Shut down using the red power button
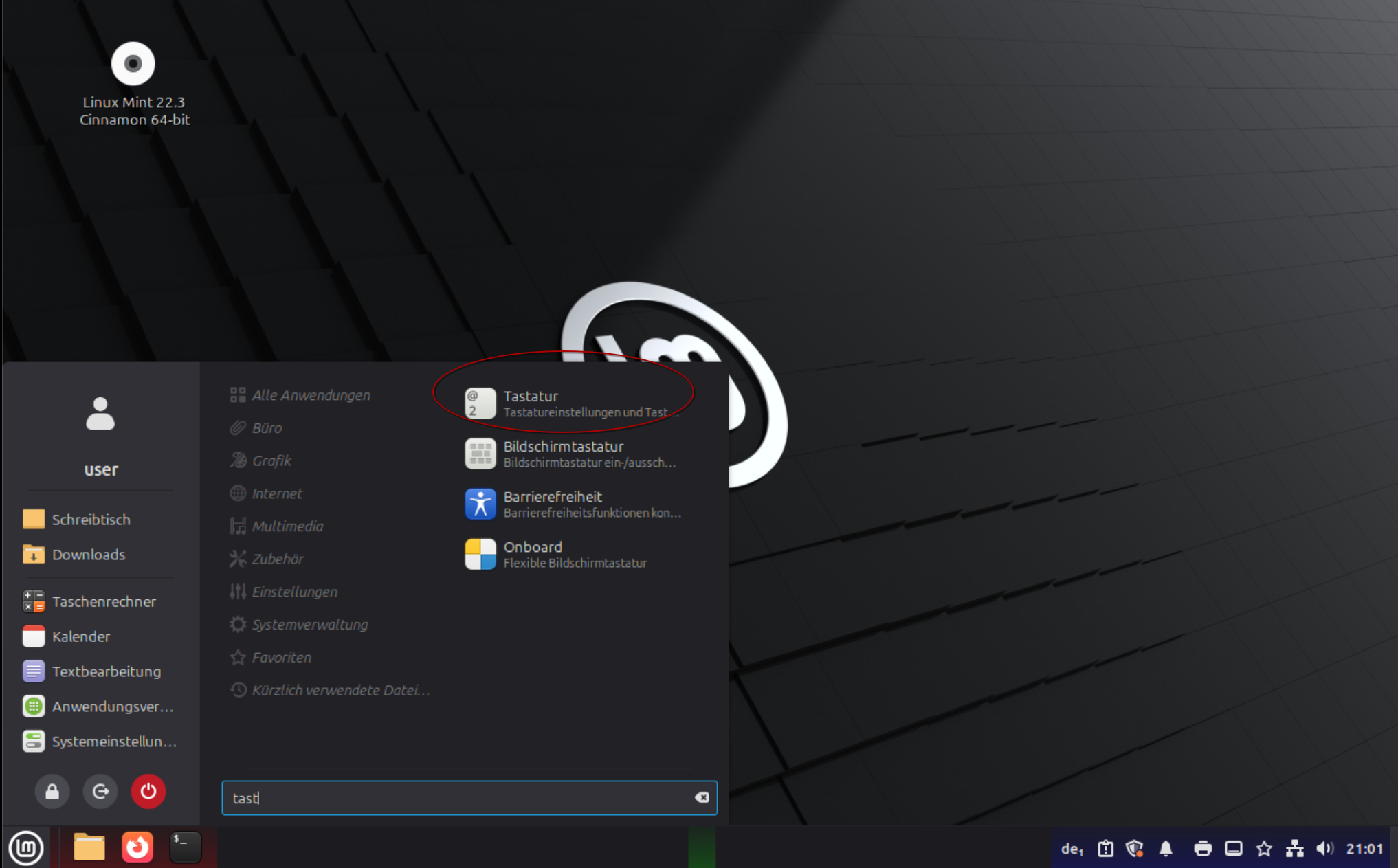Screen dimensions: 1398x868 pos(148,791)
